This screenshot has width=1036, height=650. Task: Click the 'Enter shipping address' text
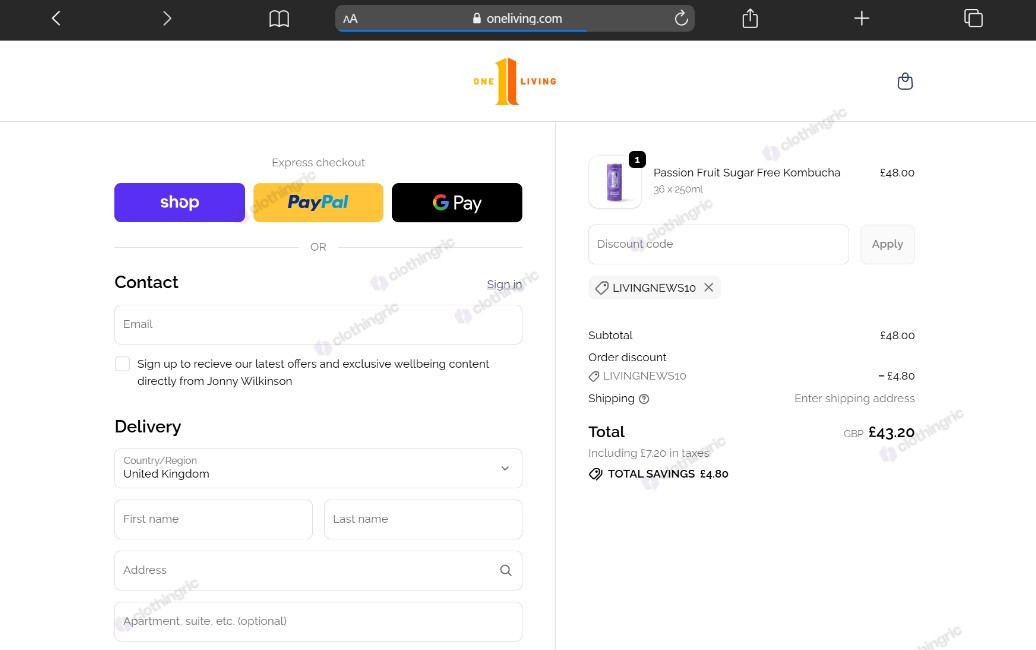click(854, 398)
